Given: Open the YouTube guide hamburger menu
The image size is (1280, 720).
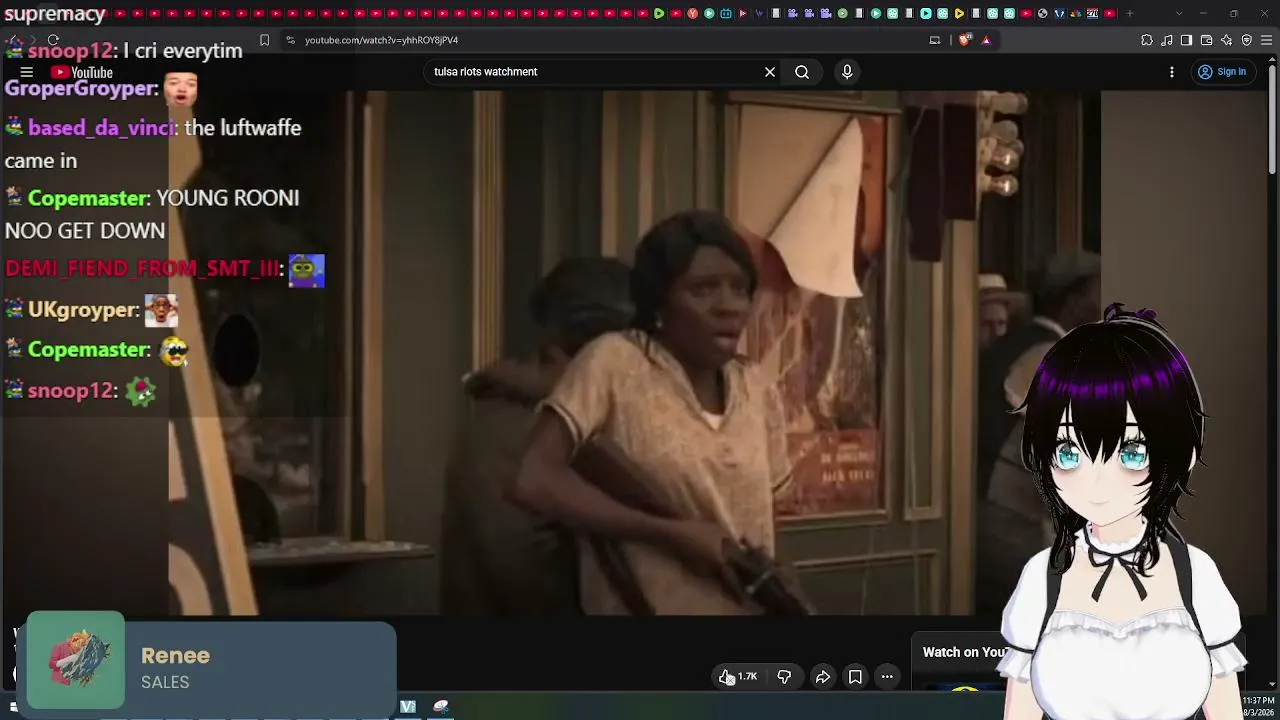Looking at the screenshot, I should 27,72.
